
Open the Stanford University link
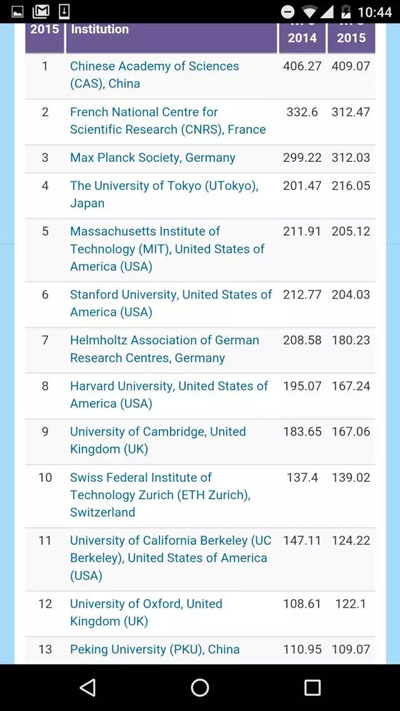point(171,303)
